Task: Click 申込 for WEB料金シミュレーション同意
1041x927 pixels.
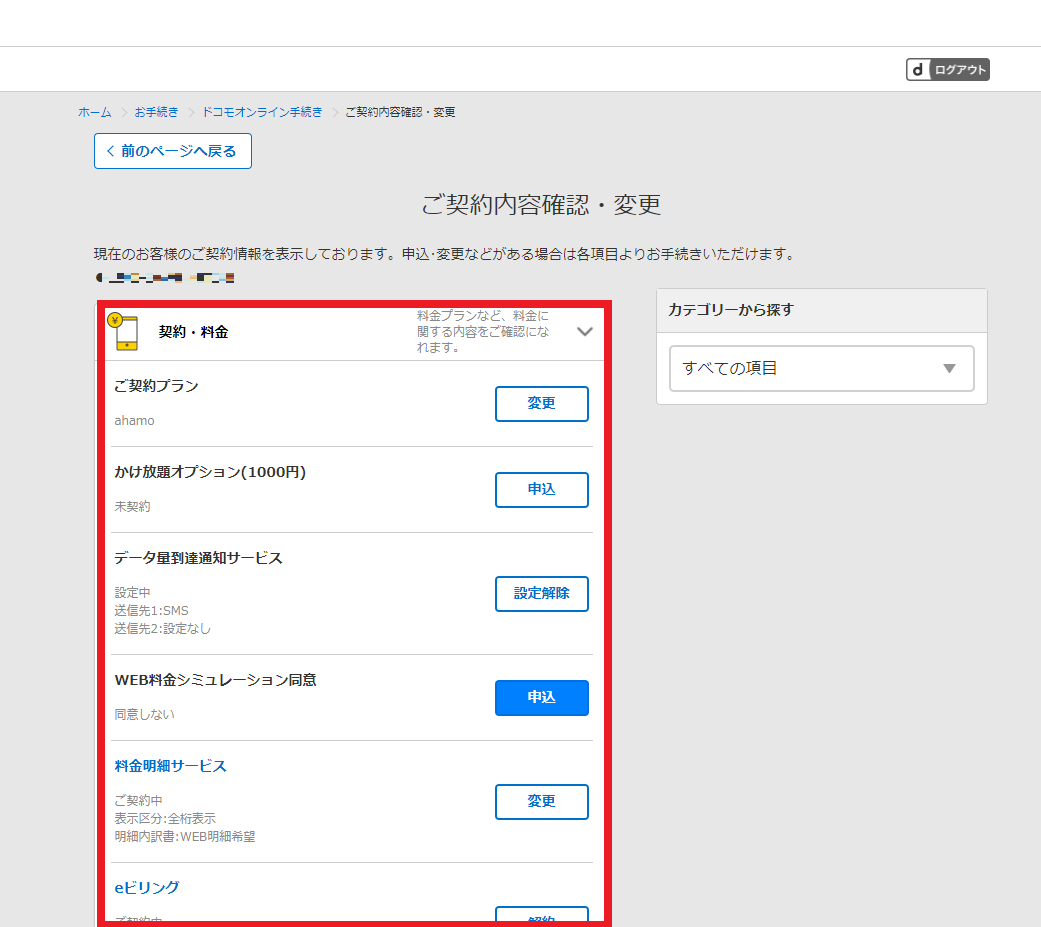Action: tap(542, 698)
